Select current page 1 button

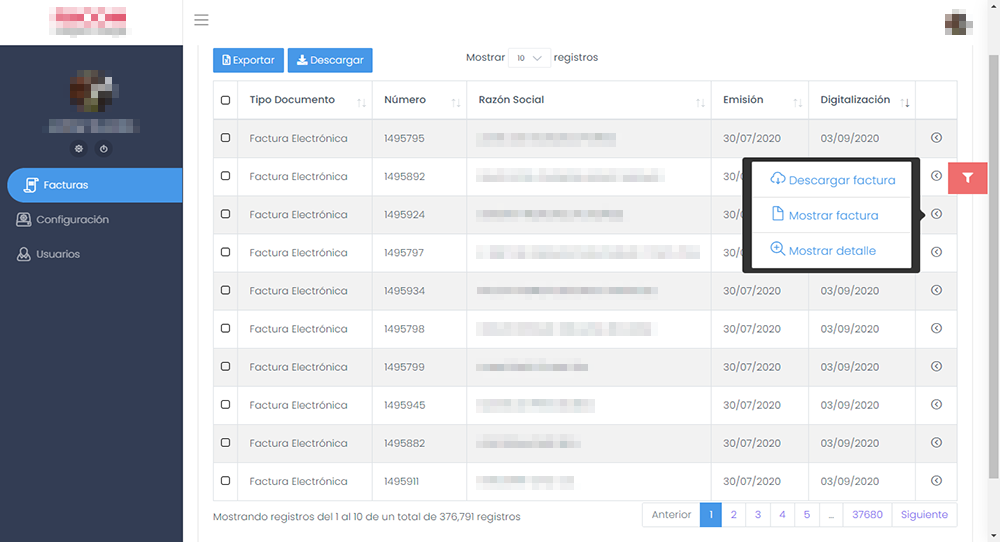pos(710,515)
